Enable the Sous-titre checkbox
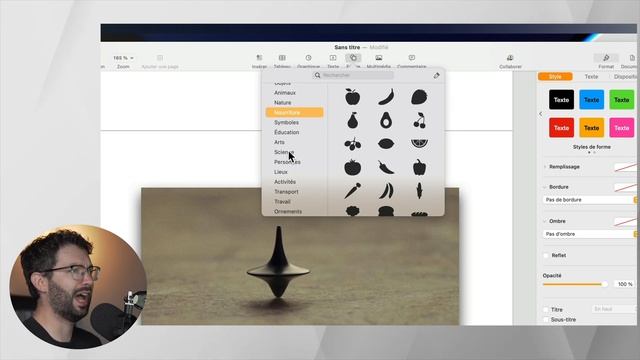This screenshot has height=360, width=640. pos(546,320)
